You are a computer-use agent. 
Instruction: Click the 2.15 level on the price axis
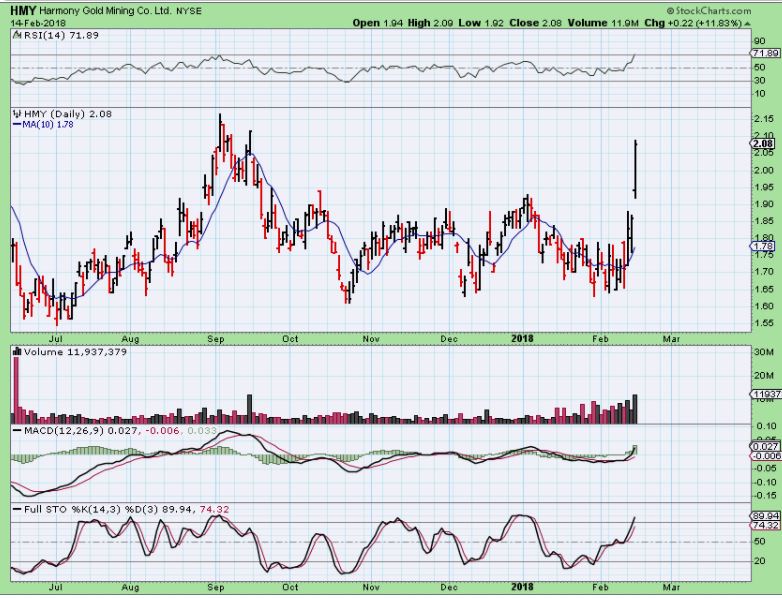coord(764,119)
